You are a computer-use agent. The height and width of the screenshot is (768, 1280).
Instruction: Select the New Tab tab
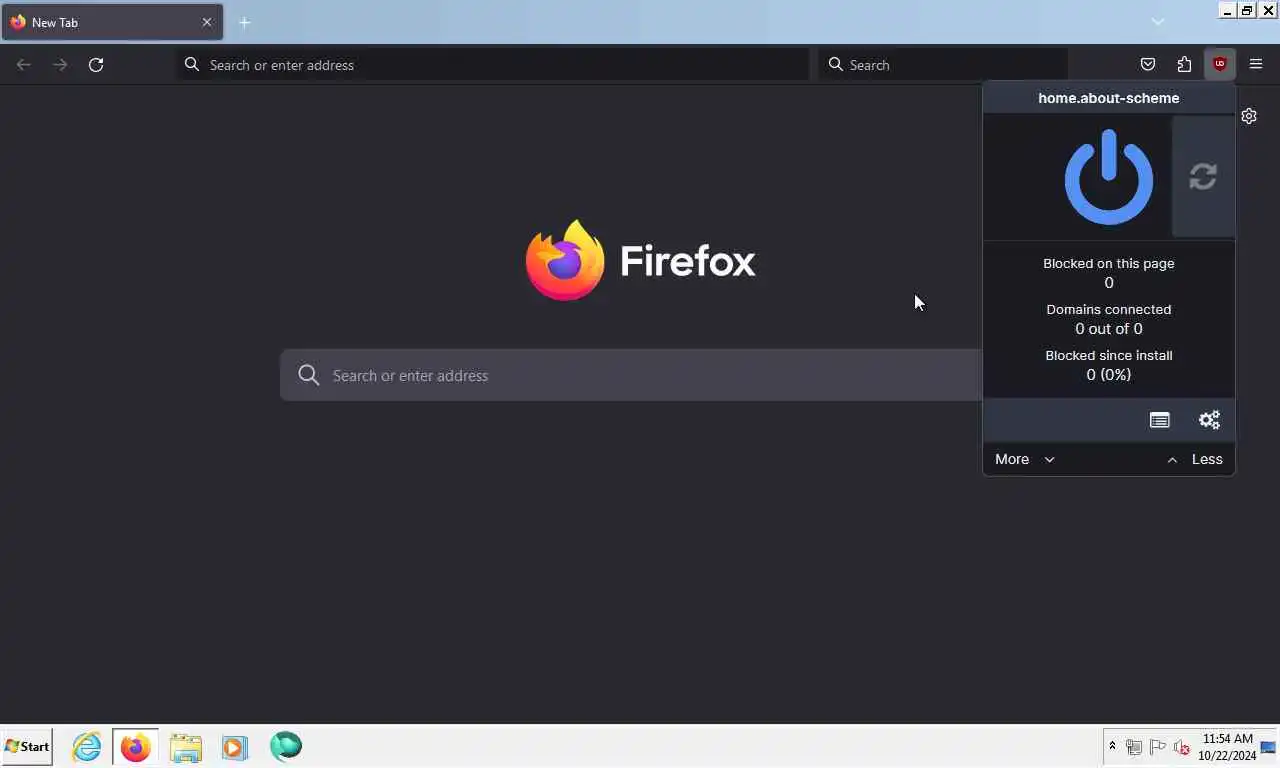pos(112,22)
